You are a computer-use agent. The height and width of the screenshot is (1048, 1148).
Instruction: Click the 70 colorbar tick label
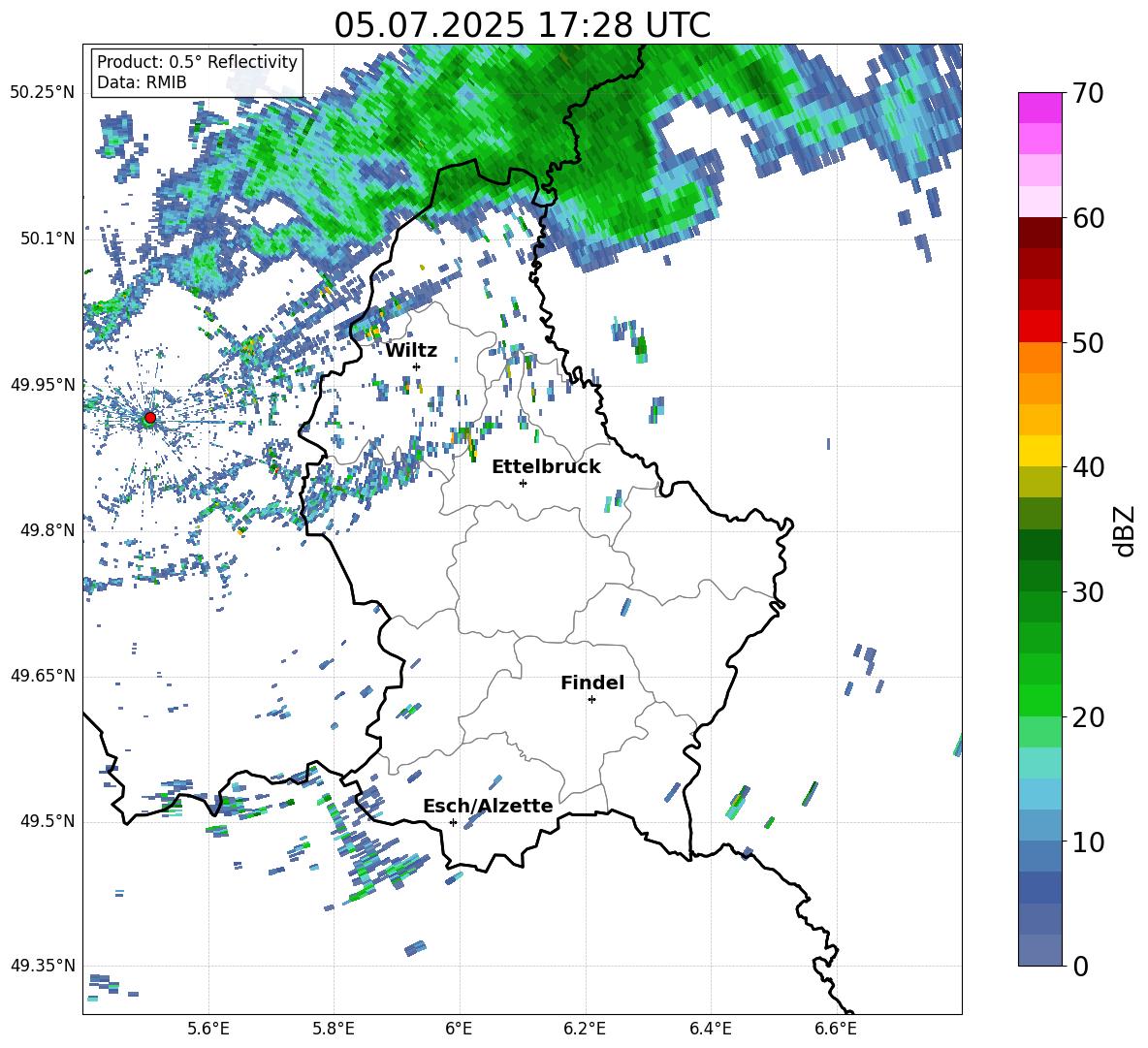(1088, 93)
